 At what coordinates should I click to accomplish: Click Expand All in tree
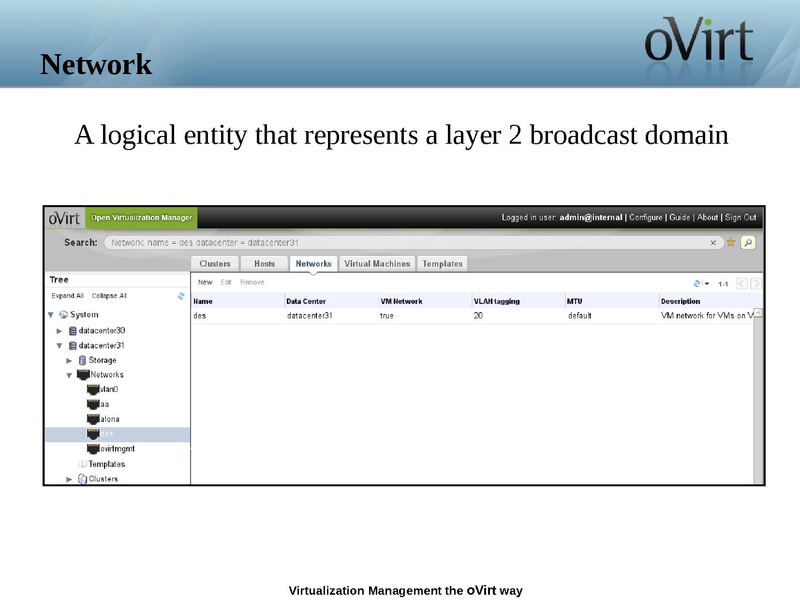(x=67, y=296)
